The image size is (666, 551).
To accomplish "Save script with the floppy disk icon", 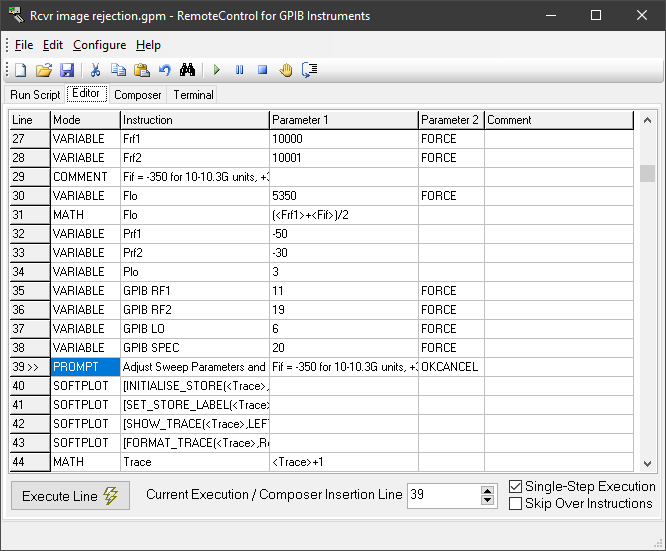I will point(66,70).
